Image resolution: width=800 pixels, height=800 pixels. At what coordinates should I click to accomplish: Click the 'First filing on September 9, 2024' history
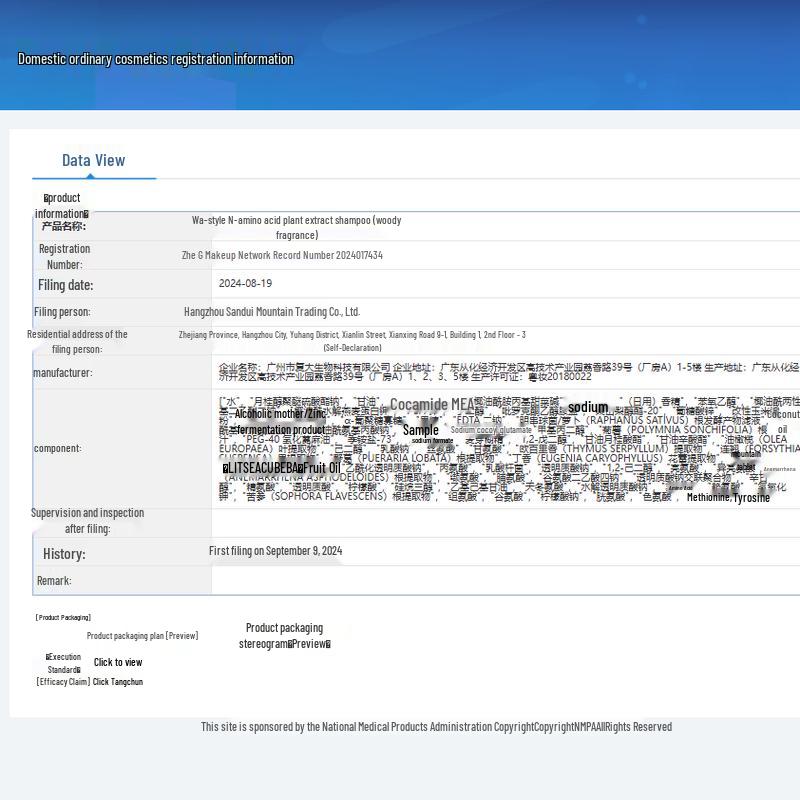pyautogui.click(x=275, y=551)
